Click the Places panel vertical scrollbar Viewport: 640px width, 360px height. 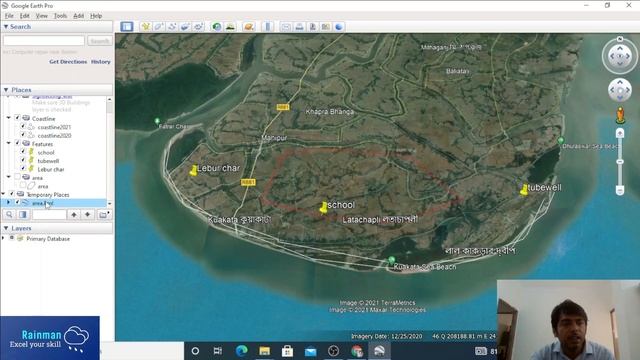[x=109, y=151]
